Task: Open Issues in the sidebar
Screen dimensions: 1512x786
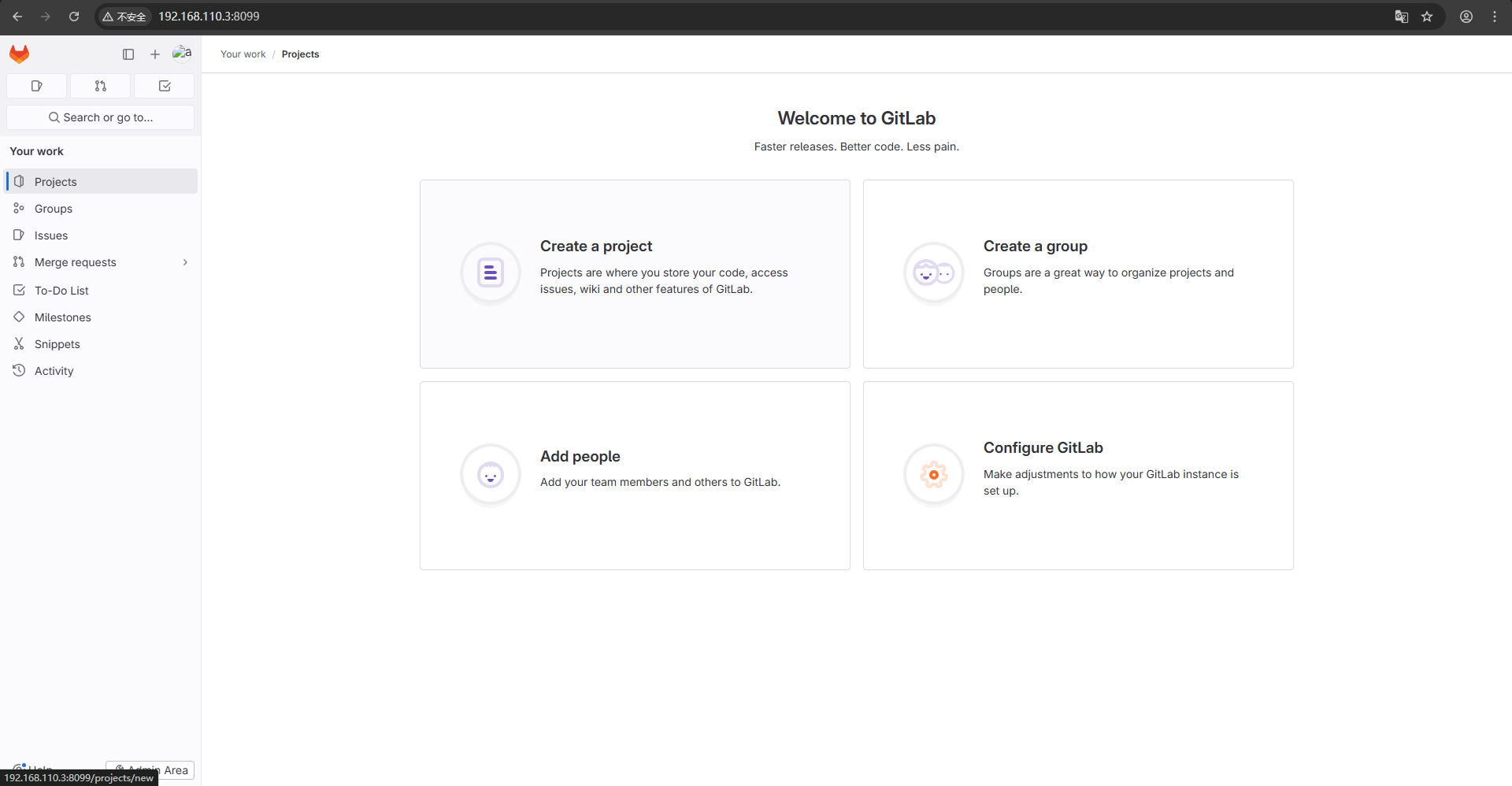Action: pos(101,235)
